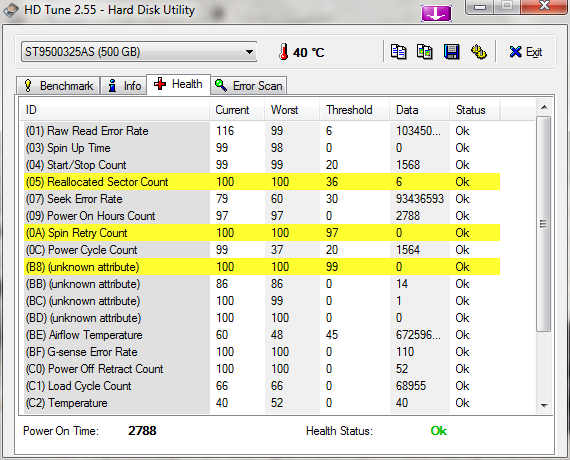The height and width of the screenshot is (460, 570).
Task: Select the (C2) Temperature row
Action: [262, 403]
